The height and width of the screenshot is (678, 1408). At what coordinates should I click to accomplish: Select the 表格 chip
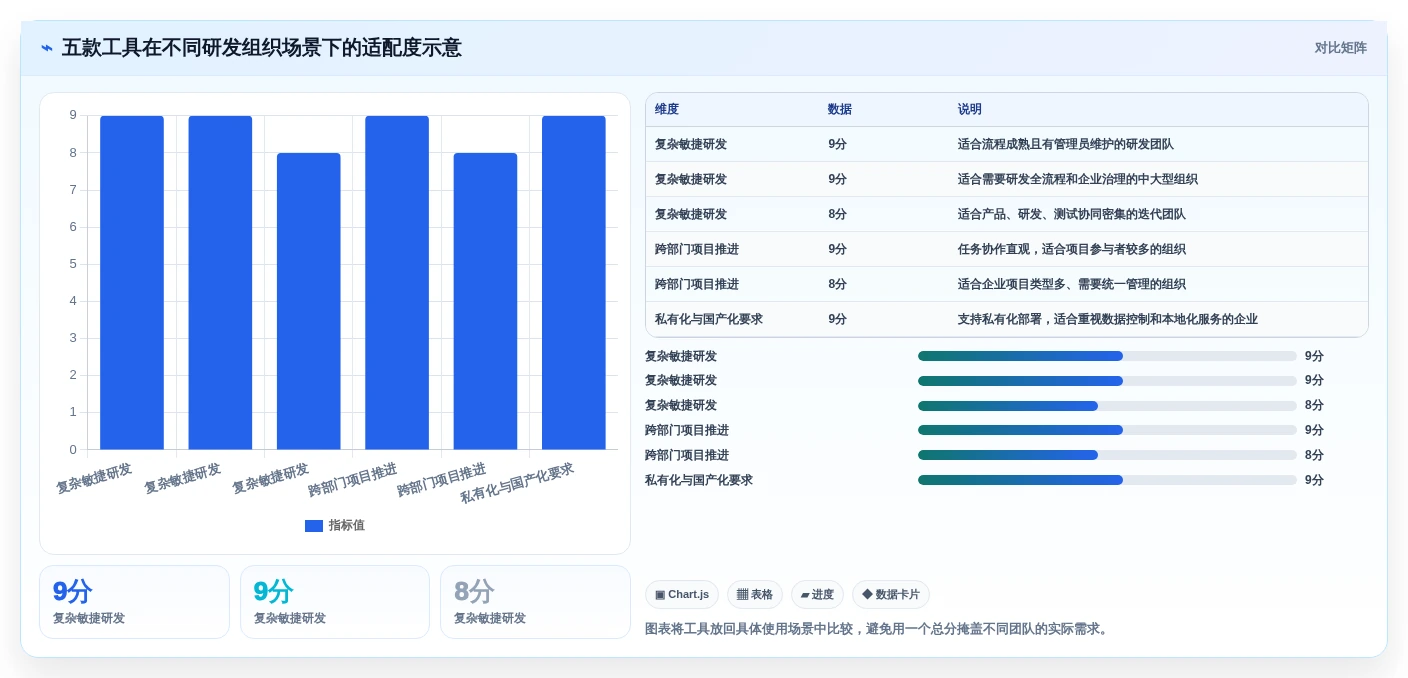(755, 595)
